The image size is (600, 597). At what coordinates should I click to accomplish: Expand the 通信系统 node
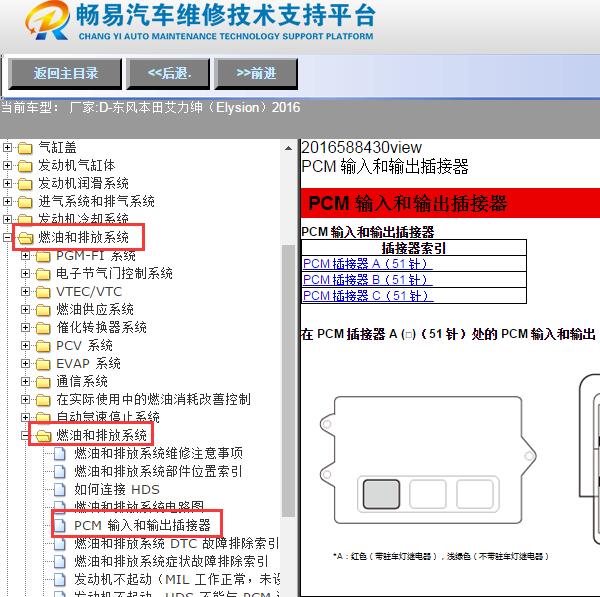click(25, 381)
